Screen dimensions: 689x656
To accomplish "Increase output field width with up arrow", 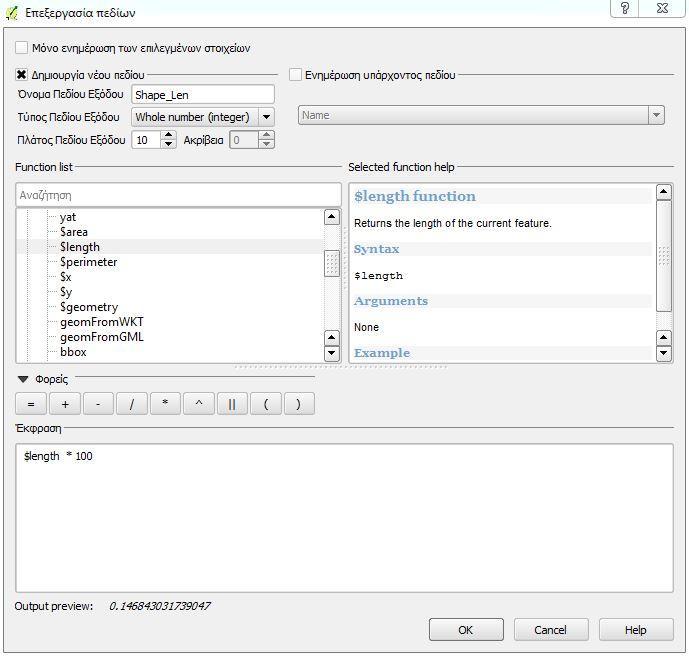I will point(168,135).
